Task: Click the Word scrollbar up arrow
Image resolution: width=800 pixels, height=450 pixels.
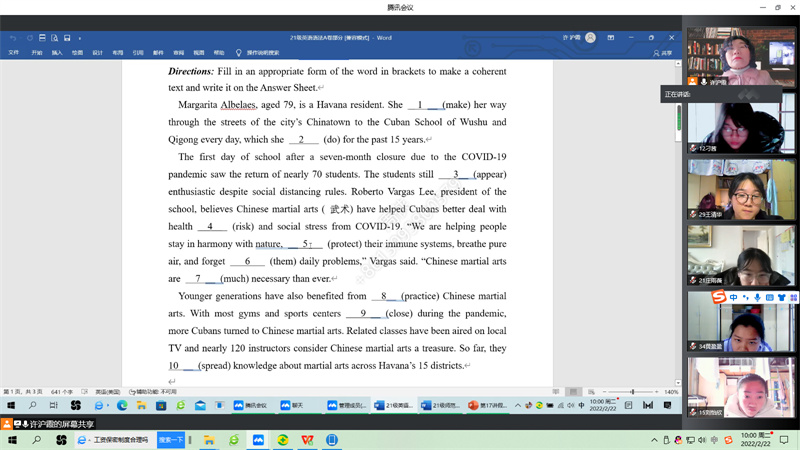Action: [x=678, y=64]
